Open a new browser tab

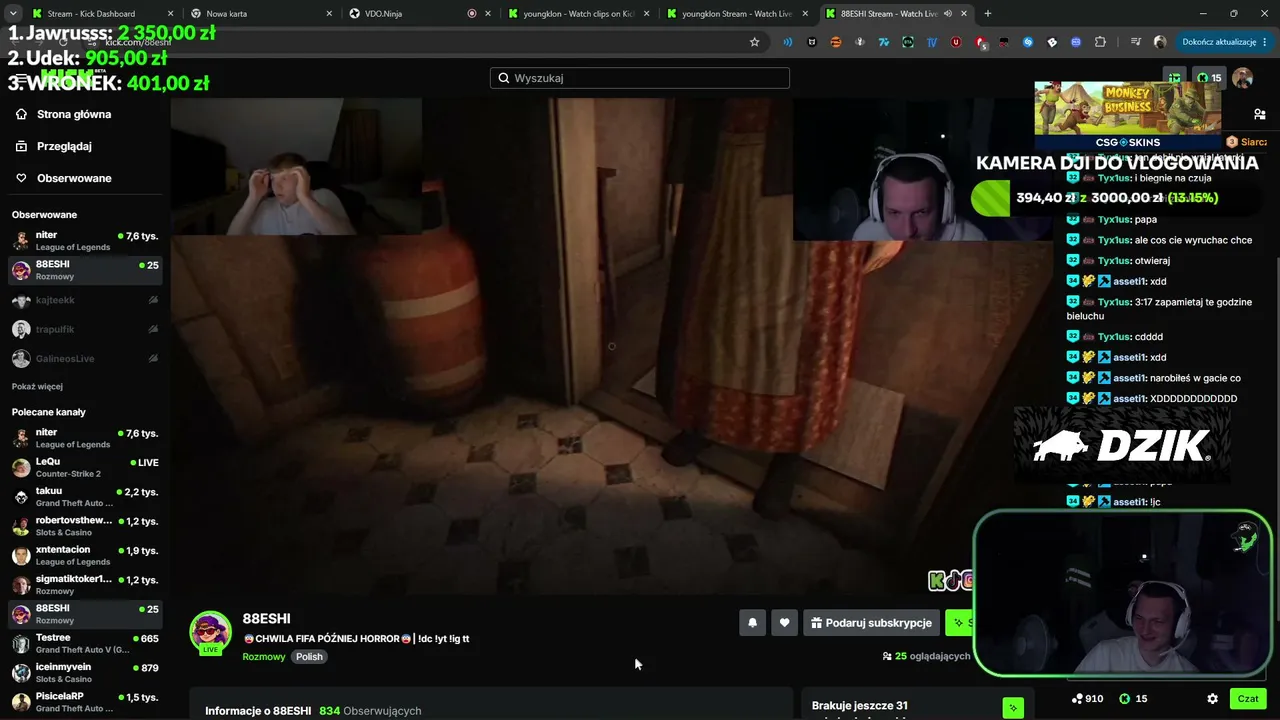(988, 13)
